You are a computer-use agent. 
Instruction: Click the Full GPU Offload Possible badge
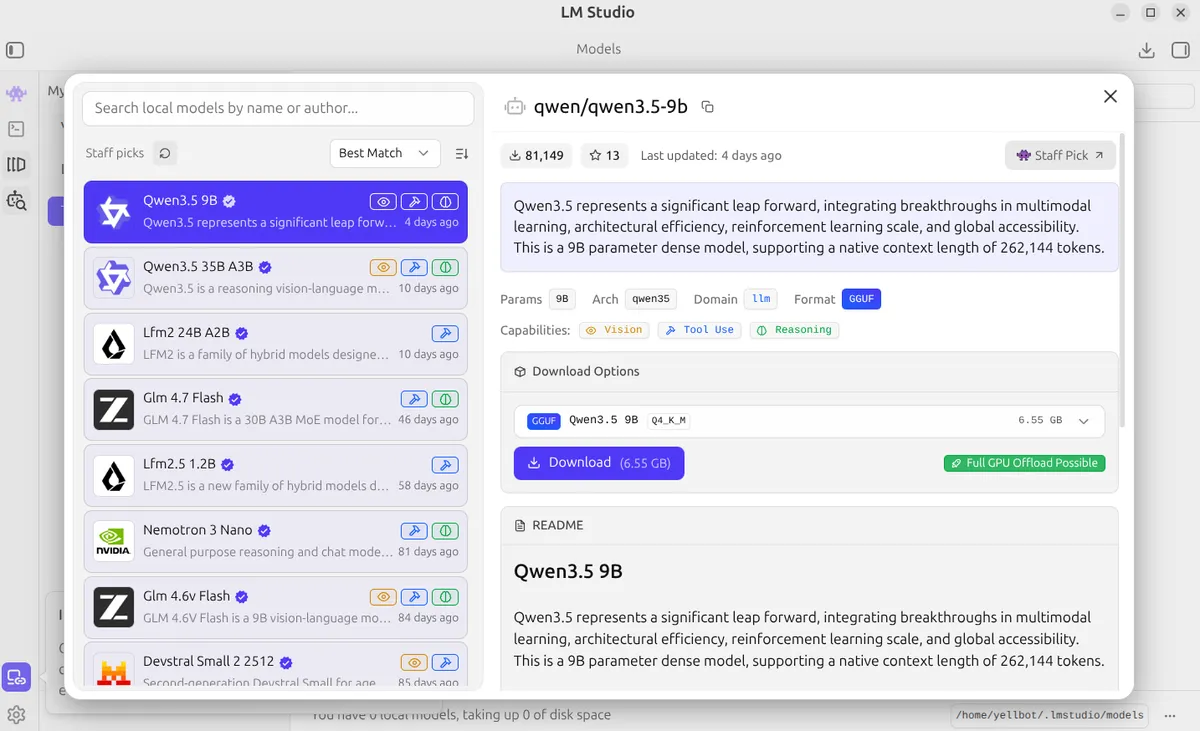[x=1024, y=463]
